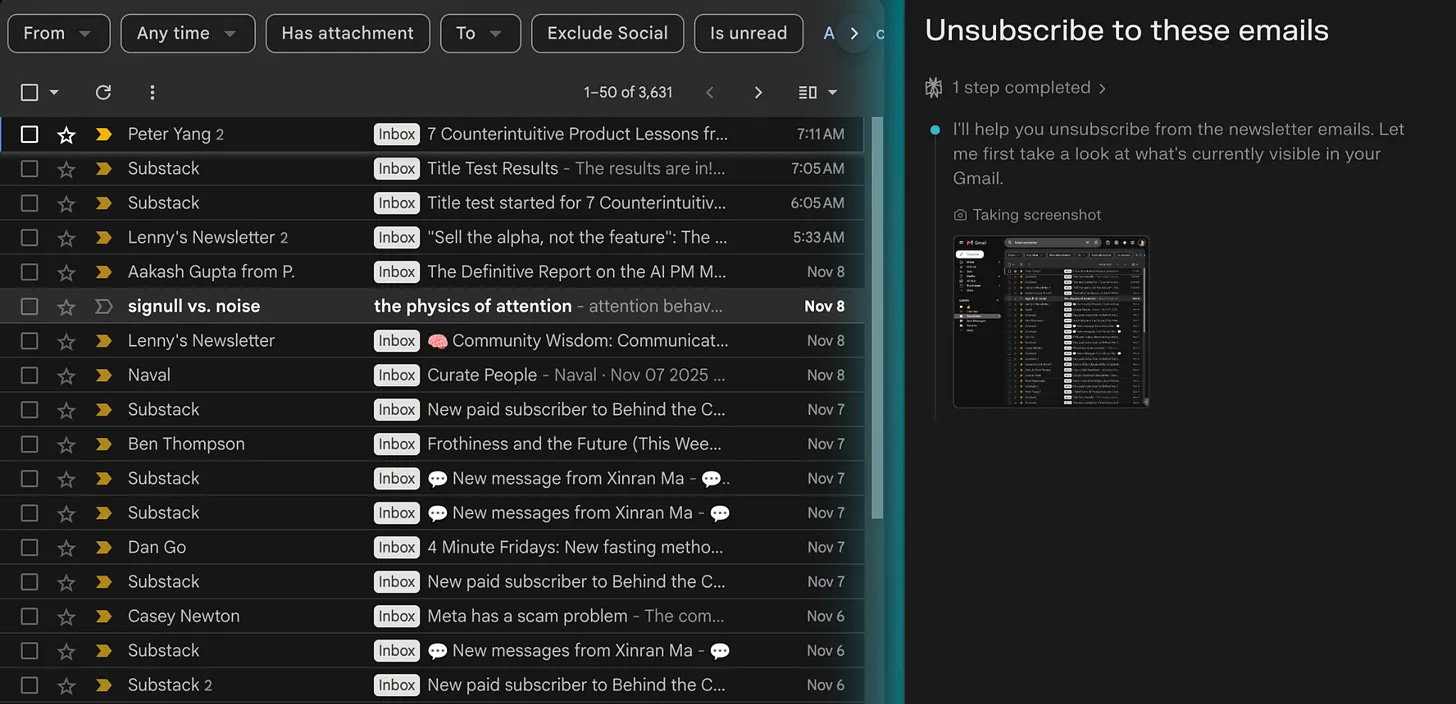
Task: Star the Ben Thompson email
Action: pyautogui.click(x=66, y=444)
